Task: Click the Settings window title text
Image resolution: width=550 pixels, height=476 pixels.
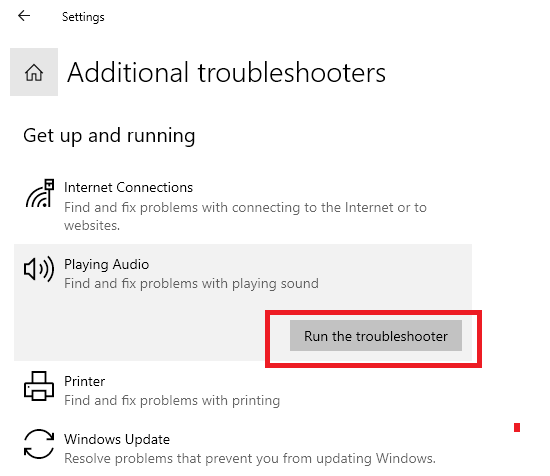Action: tap(83, 17)
